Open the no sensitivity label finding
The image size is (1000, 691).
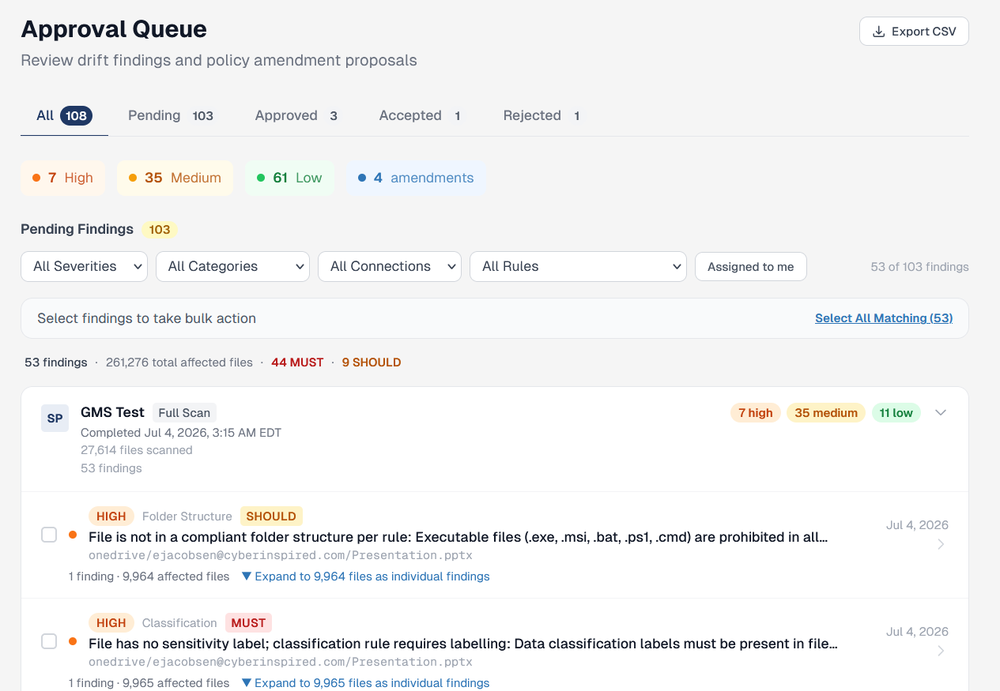click(x=463, y=643)
